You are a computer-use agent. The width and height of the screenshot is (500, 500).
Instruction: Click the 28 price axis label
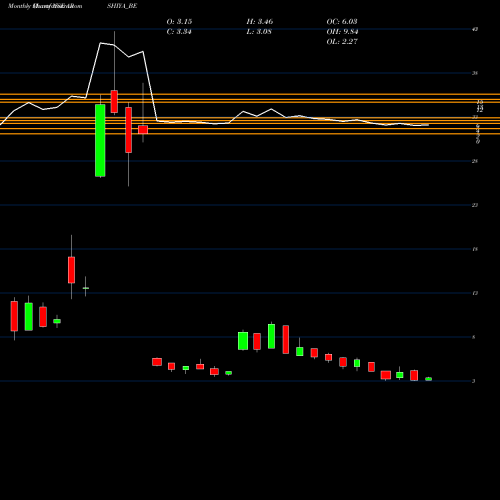tap(475, 161)
